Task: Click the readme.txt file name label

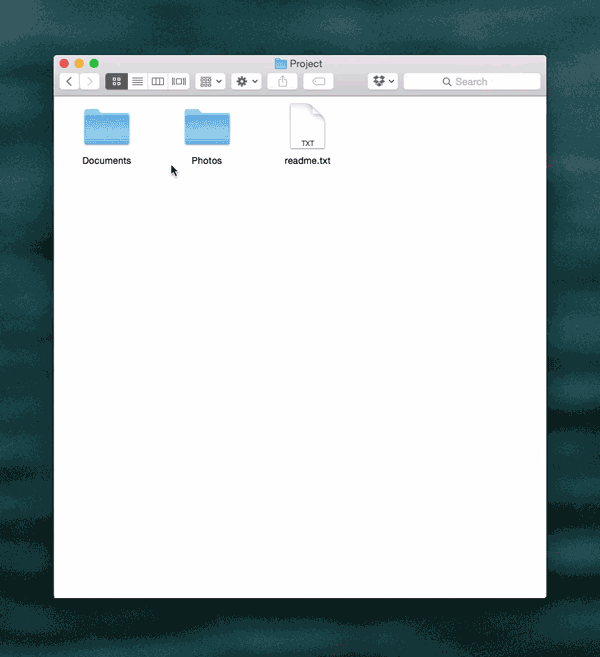Action: click(x=308, y=160)
